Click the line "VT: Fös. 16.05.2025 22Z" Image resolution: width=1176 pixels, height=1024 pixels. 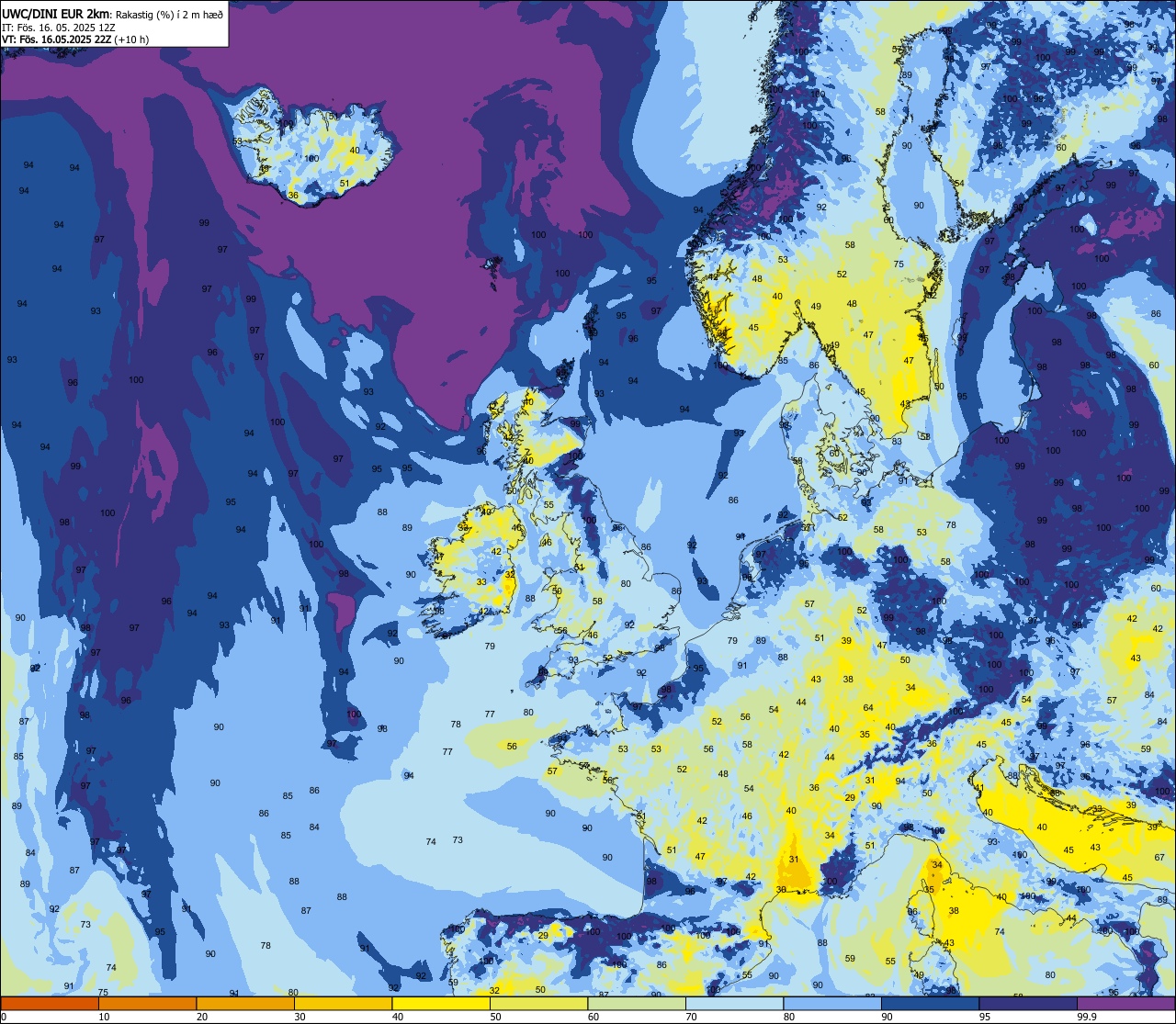click(x=59, y=39)
